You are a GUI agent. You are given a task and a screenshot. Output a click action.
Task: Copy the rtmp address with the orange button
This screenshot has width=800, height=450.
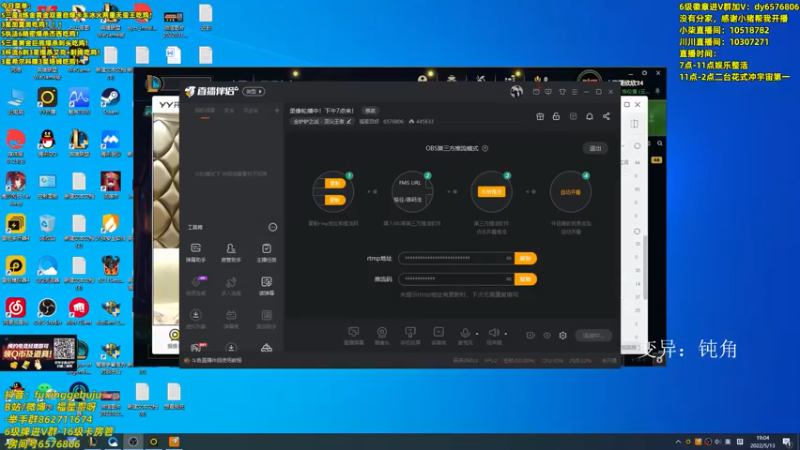coord(526,259)
